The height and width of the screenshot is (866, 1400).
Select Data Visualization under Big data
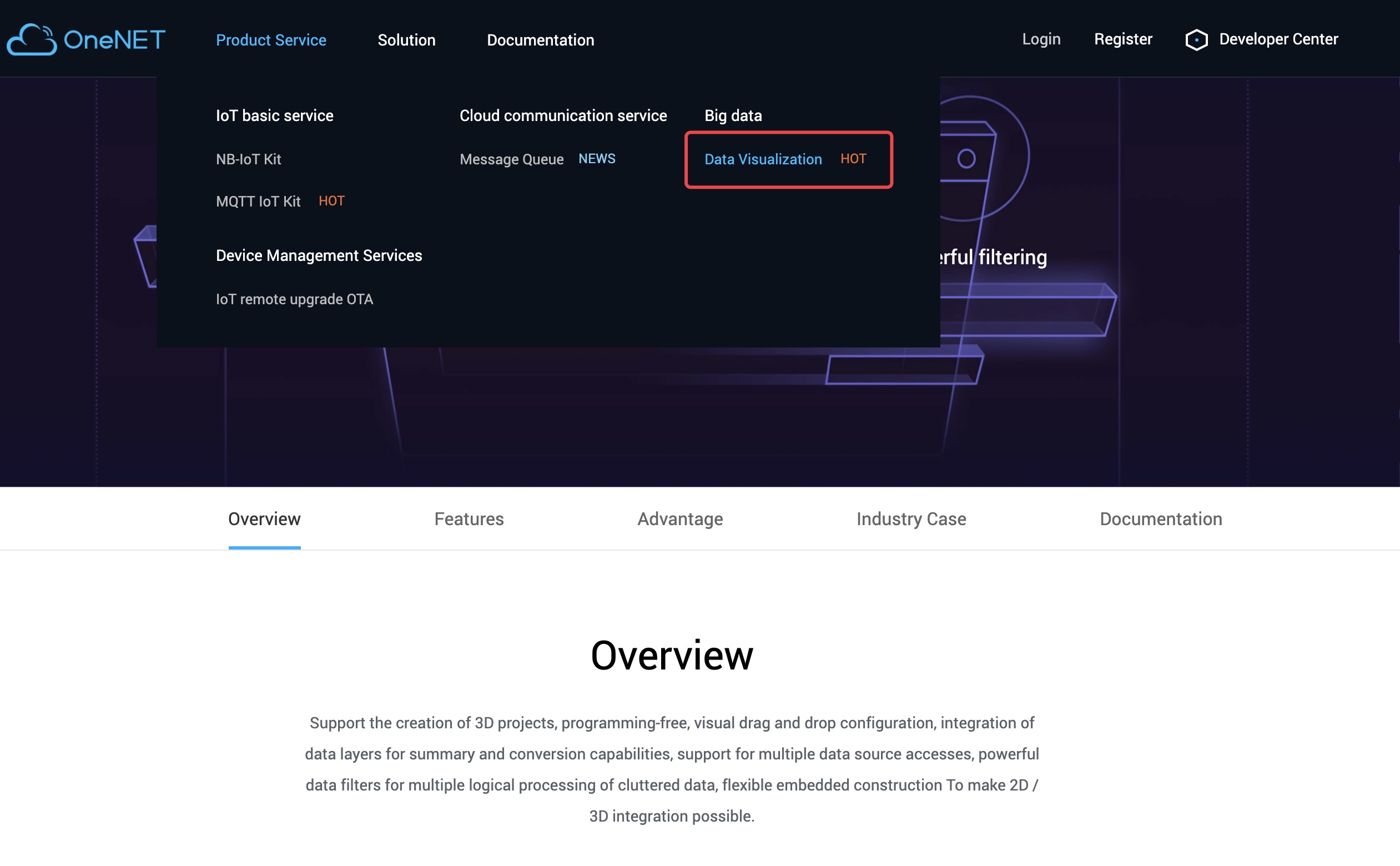763,159
